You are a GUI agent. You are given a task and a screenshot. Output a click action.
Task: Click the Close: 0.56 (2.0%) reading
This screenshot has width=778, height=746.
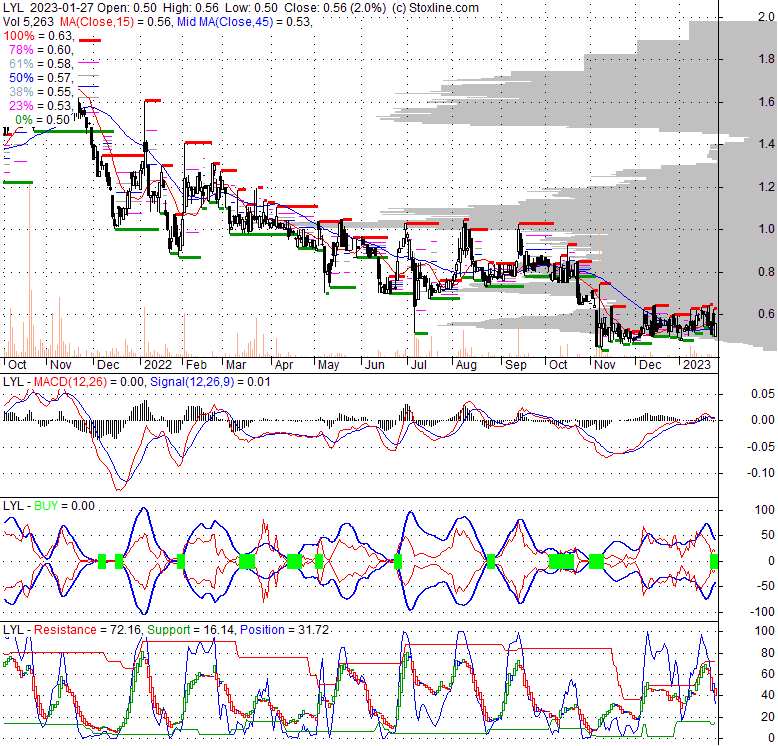click(335, 8)
